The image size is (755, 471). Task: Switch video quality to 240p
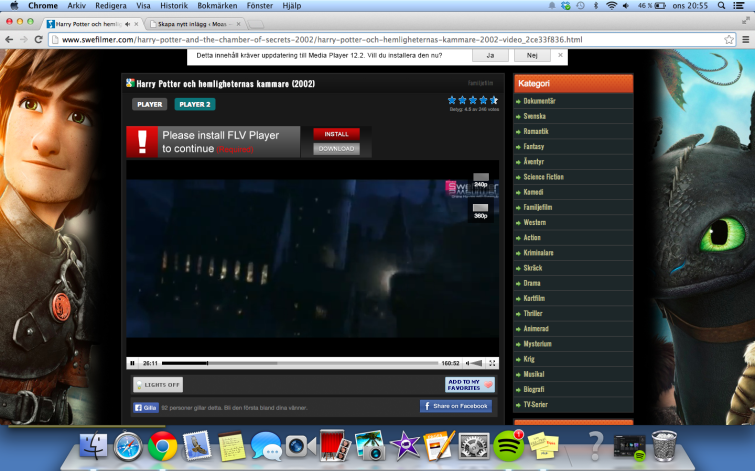[480, 185]
